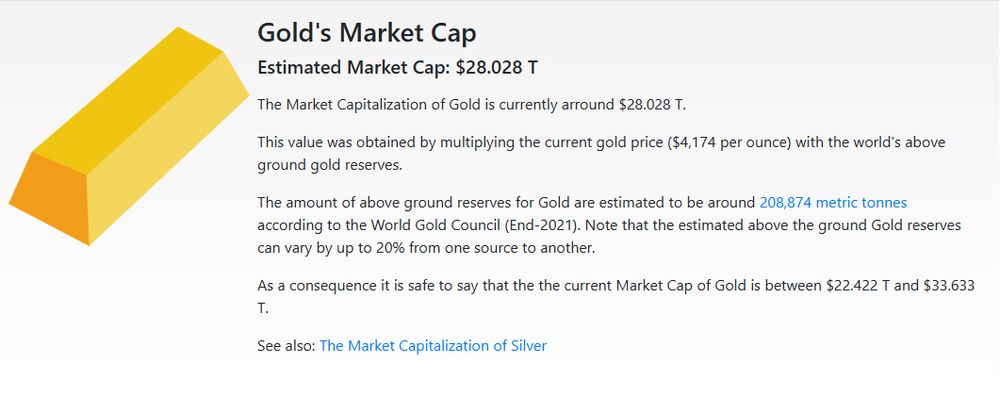Click the 'from one source to another' text

[x=502, y=248]
